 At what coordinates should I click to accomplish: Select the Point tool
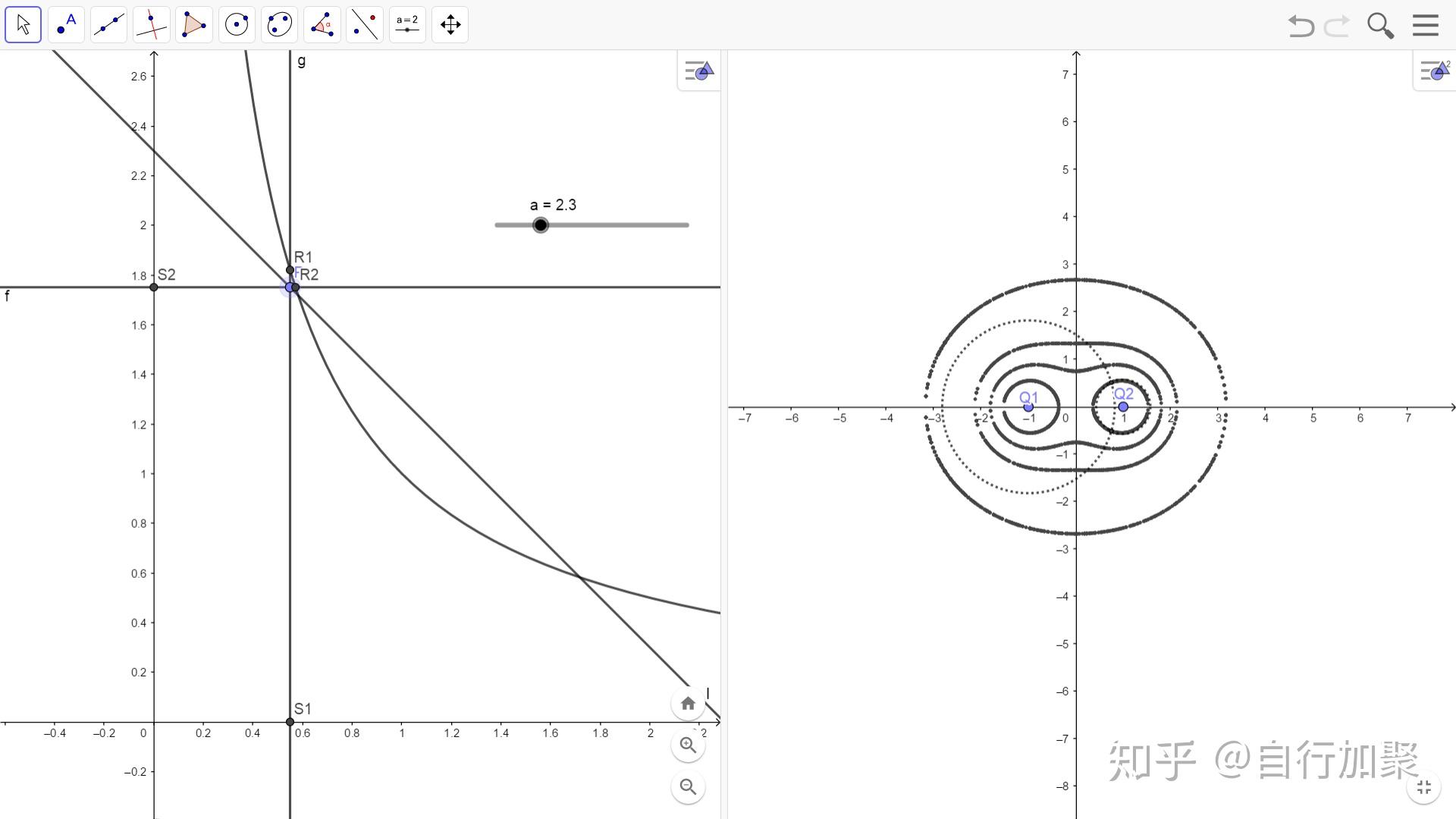click(66, 25)
